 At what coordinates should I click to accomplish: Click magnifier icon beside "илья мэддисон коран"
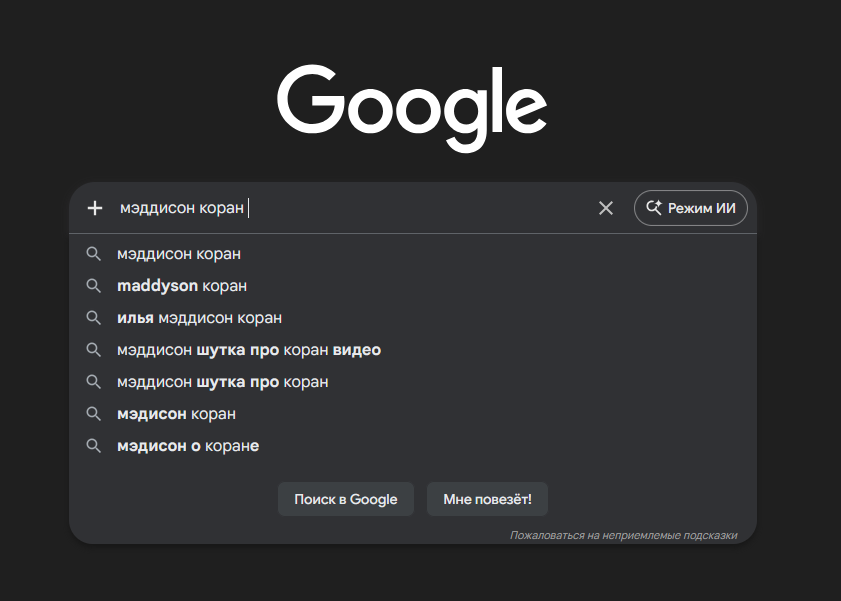(x=93, y=318)
